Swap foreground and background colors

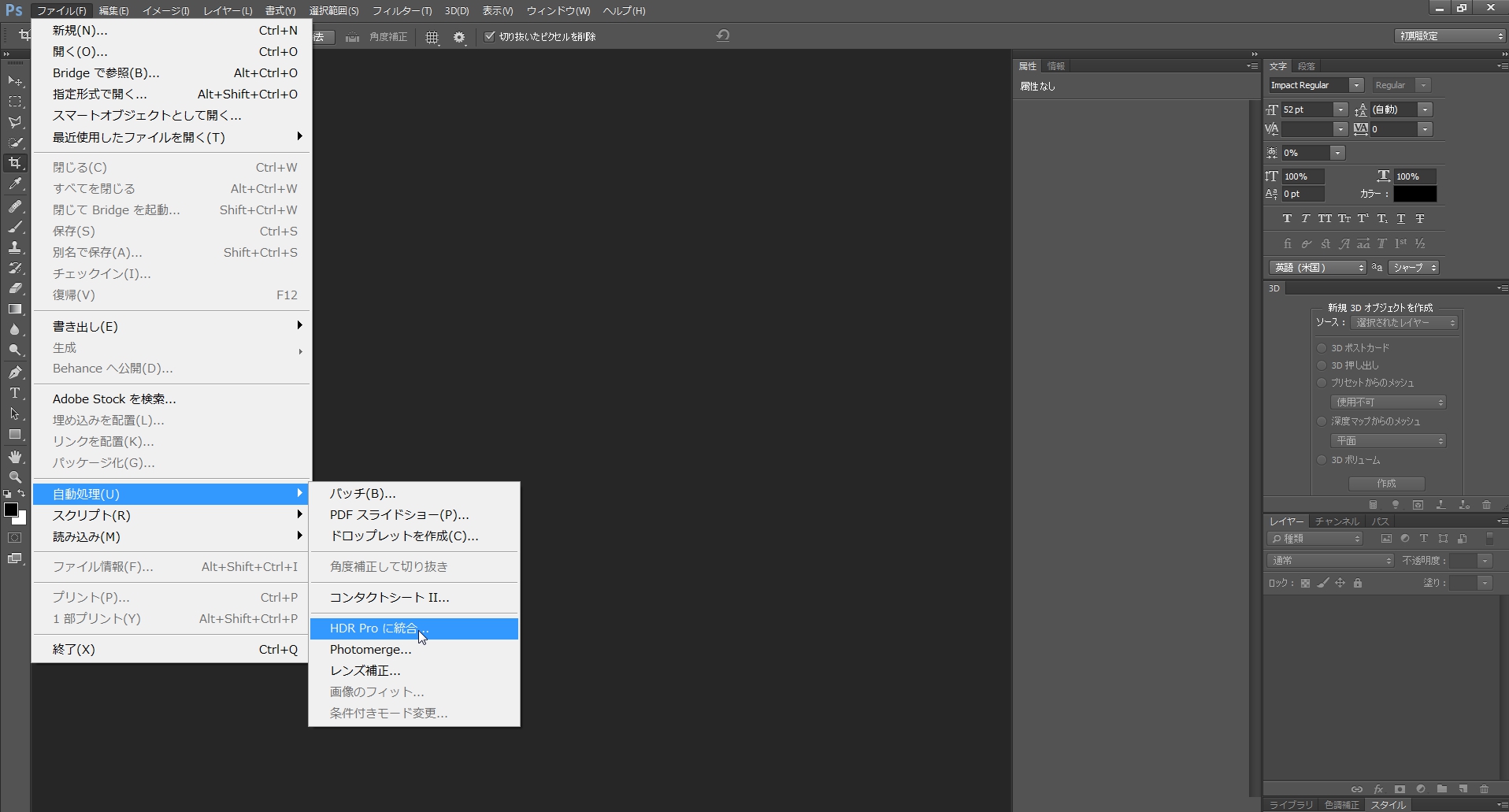point(22,494)
